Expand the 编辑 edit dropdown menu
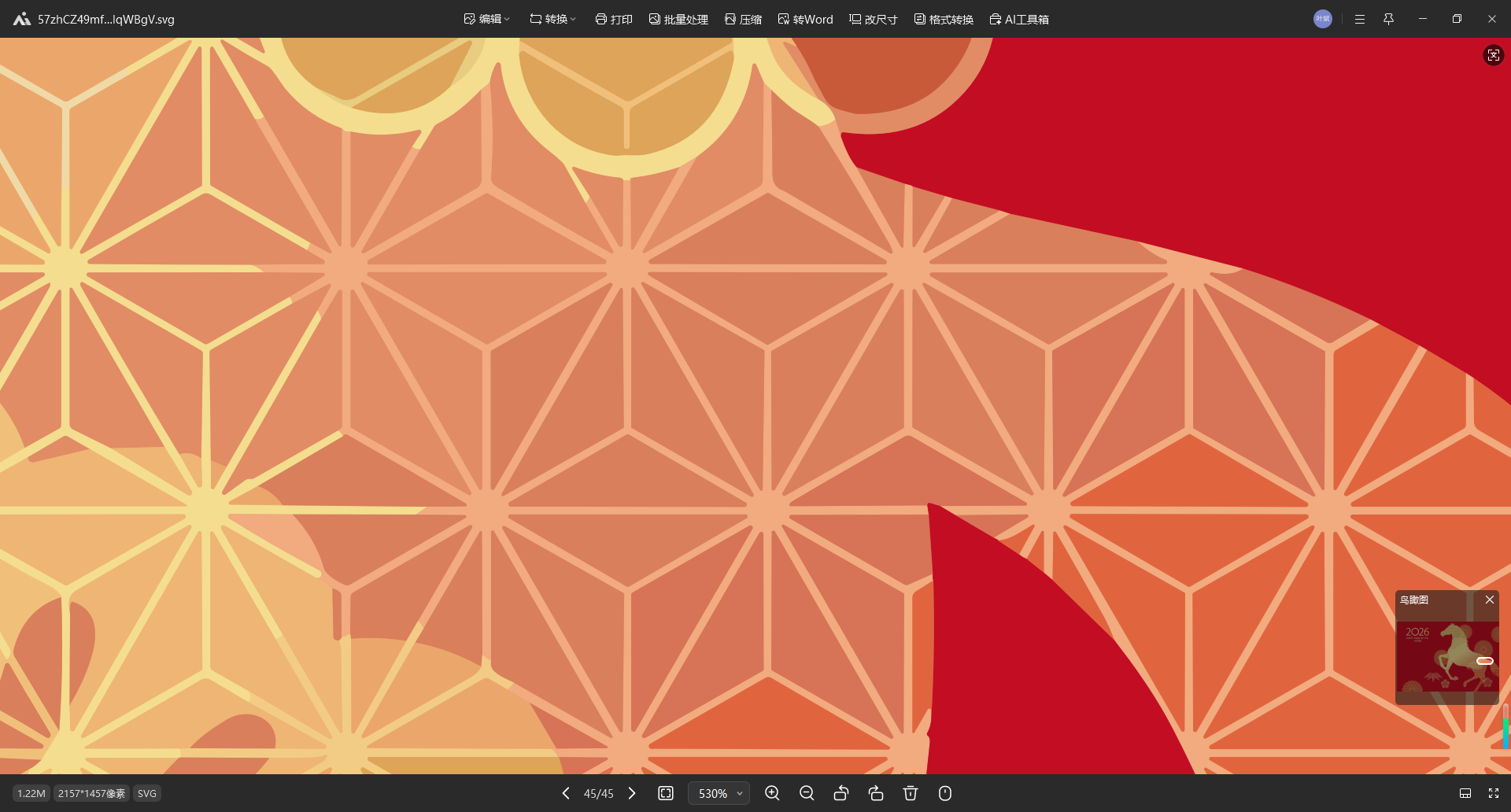This screenshot has width=1511, height=812. tap(487, 19)
